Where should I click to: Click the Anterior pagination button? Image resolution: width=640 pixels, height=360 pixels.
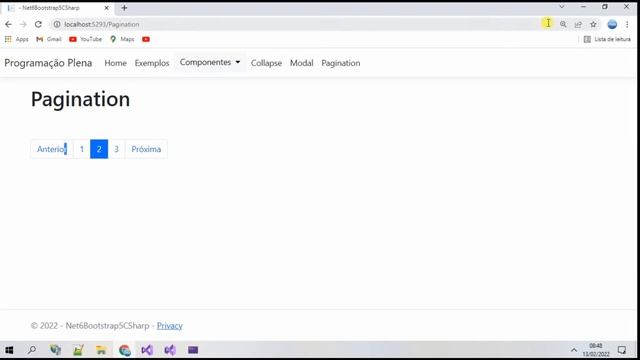[52, 149]
